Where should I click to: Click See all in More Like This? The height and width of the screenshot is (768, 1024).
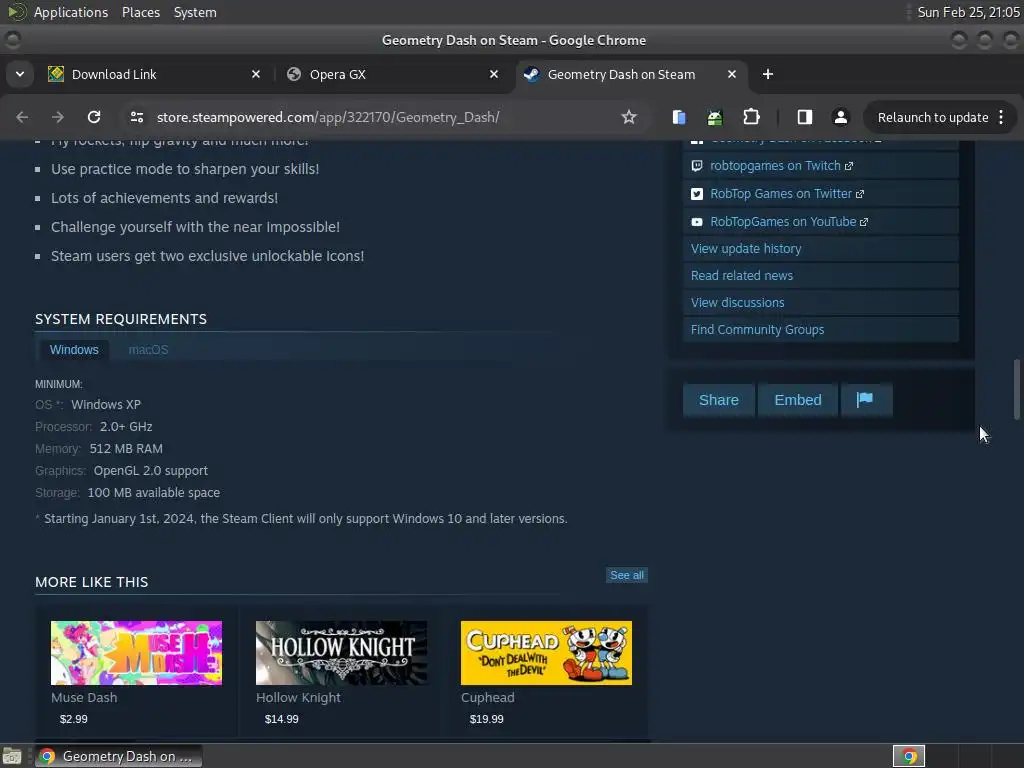point(626,575)
